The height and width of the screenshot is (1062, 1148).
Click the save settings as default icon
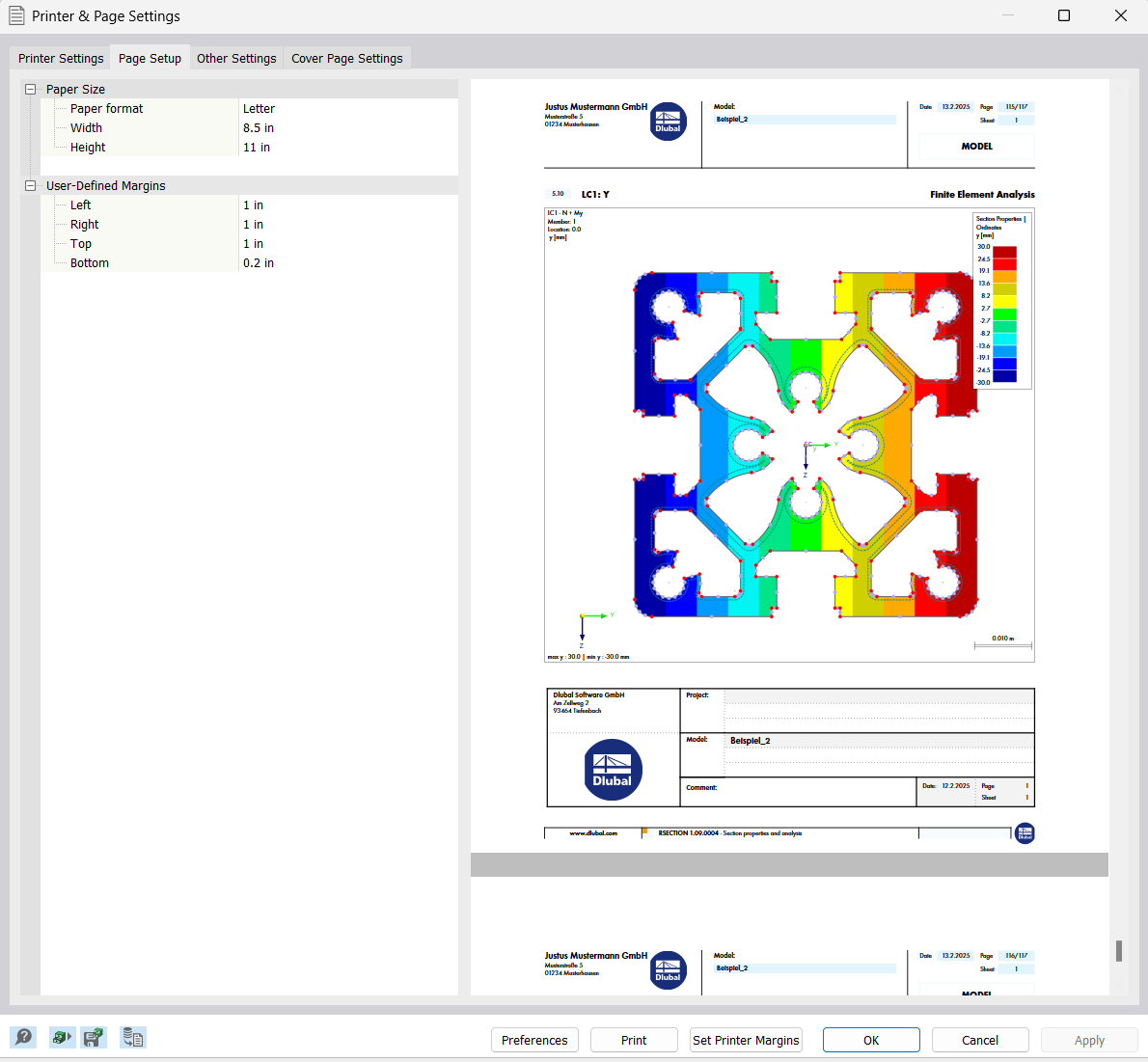point(94,1037)
